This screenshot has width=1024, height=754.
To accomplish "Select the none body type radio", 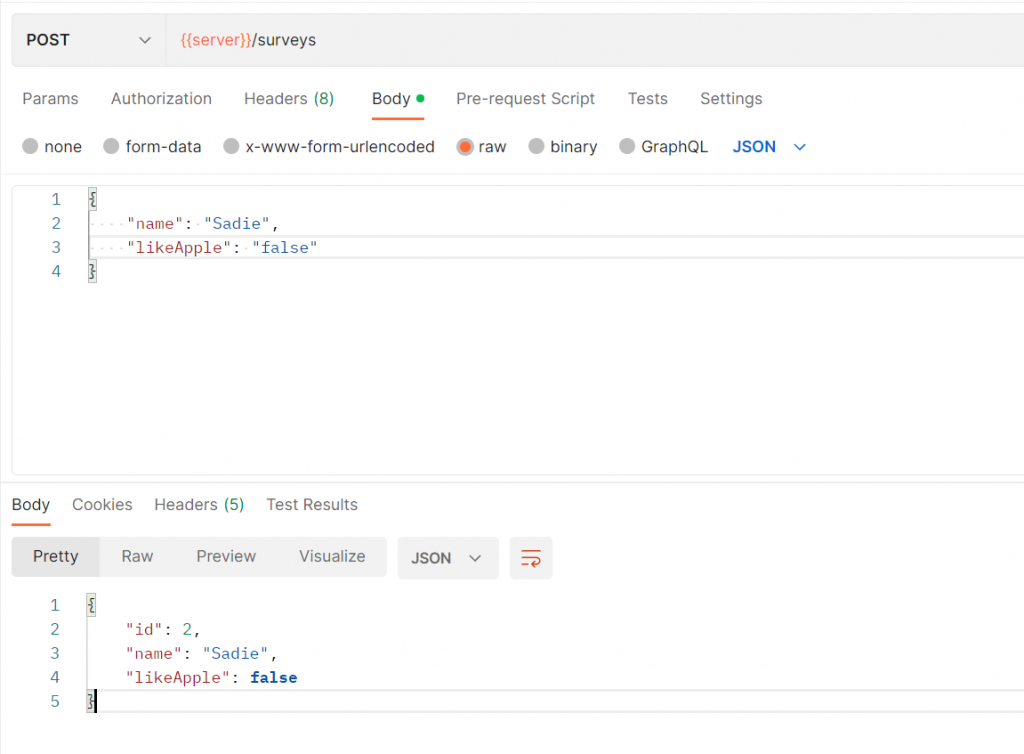I will tap(30, 146).
